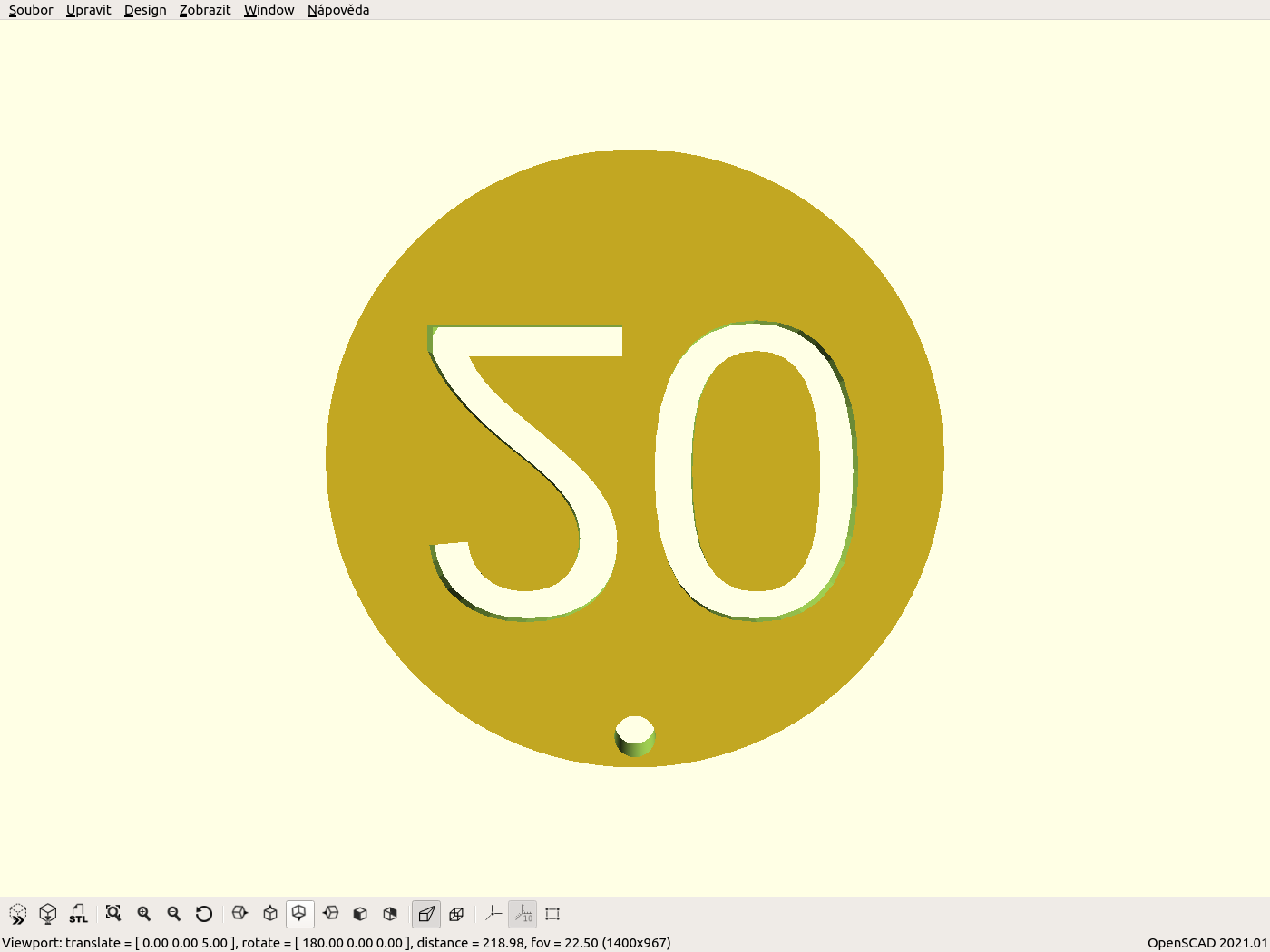Switch to the Back view
Viewport: 1270px width, 952px height.
pos(391,914)
